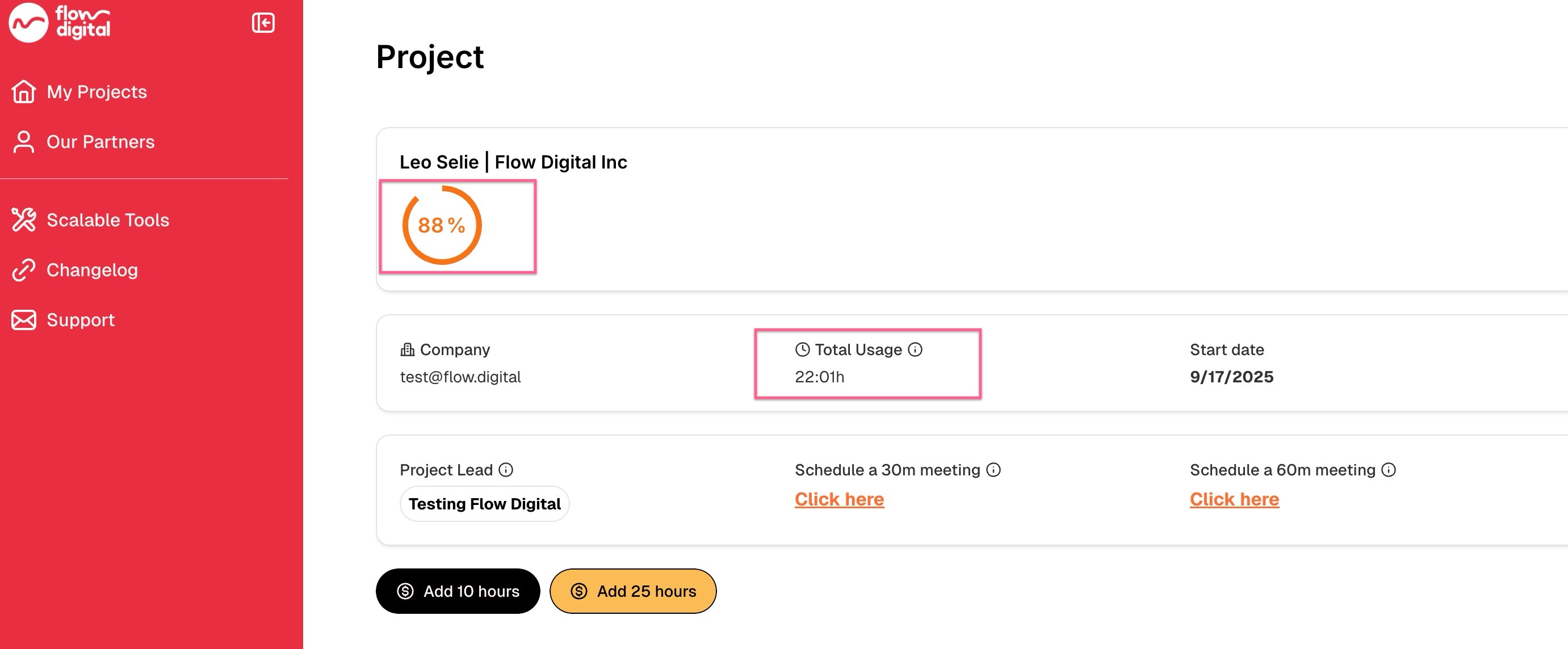Open Scalable Tools section

(108, 220)
